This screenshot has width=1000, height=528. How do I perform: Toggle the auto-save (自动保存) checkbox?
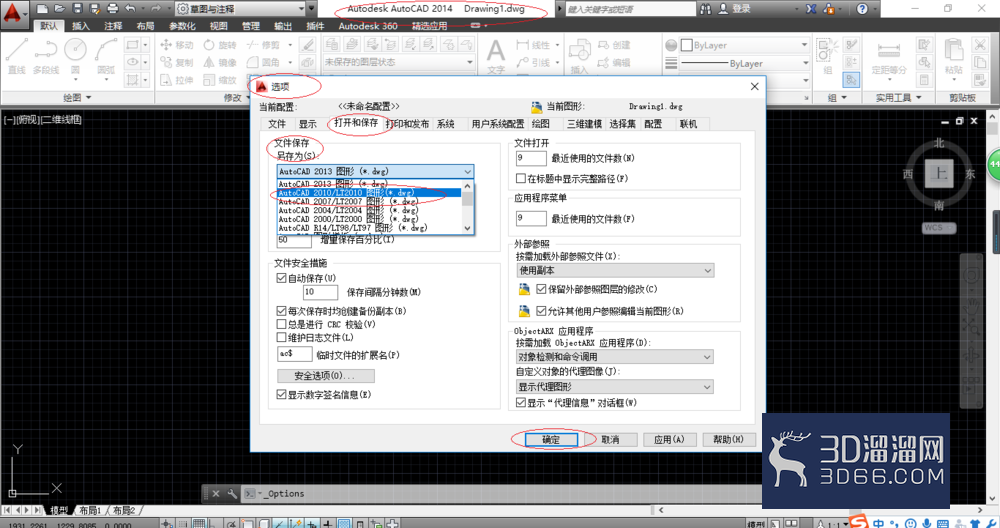coord(281,278)
